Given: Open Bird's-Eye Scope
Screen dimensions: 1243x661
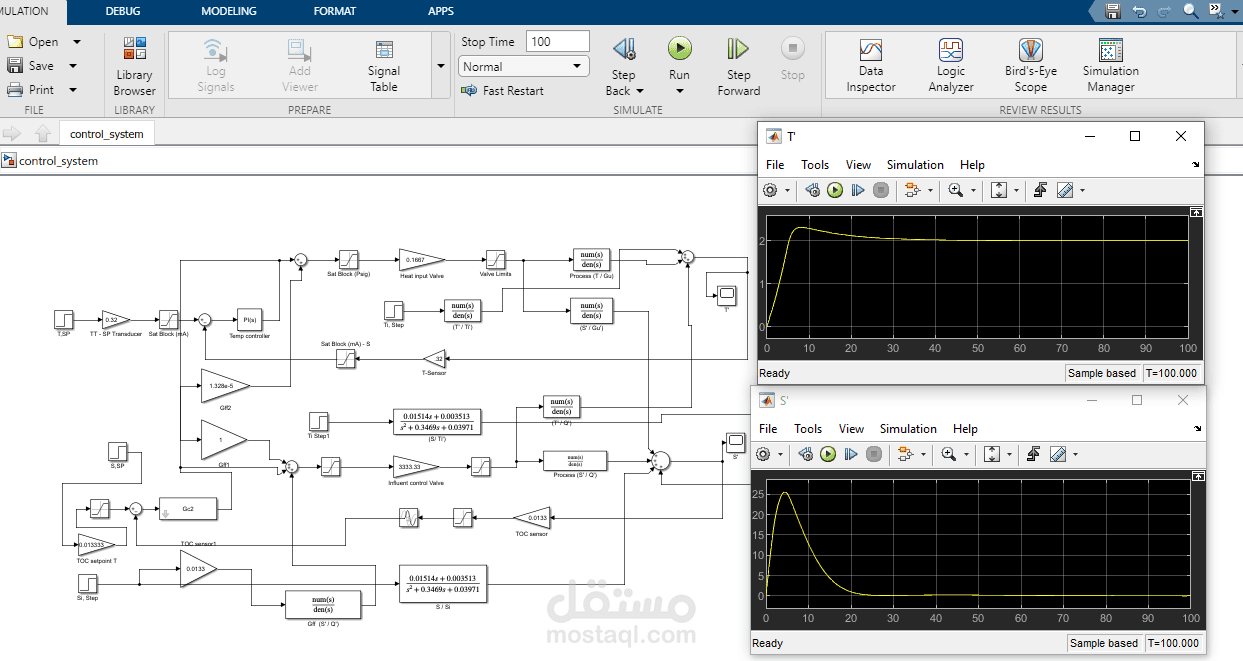Looking at the screenshot, I should click(1030, 66).
